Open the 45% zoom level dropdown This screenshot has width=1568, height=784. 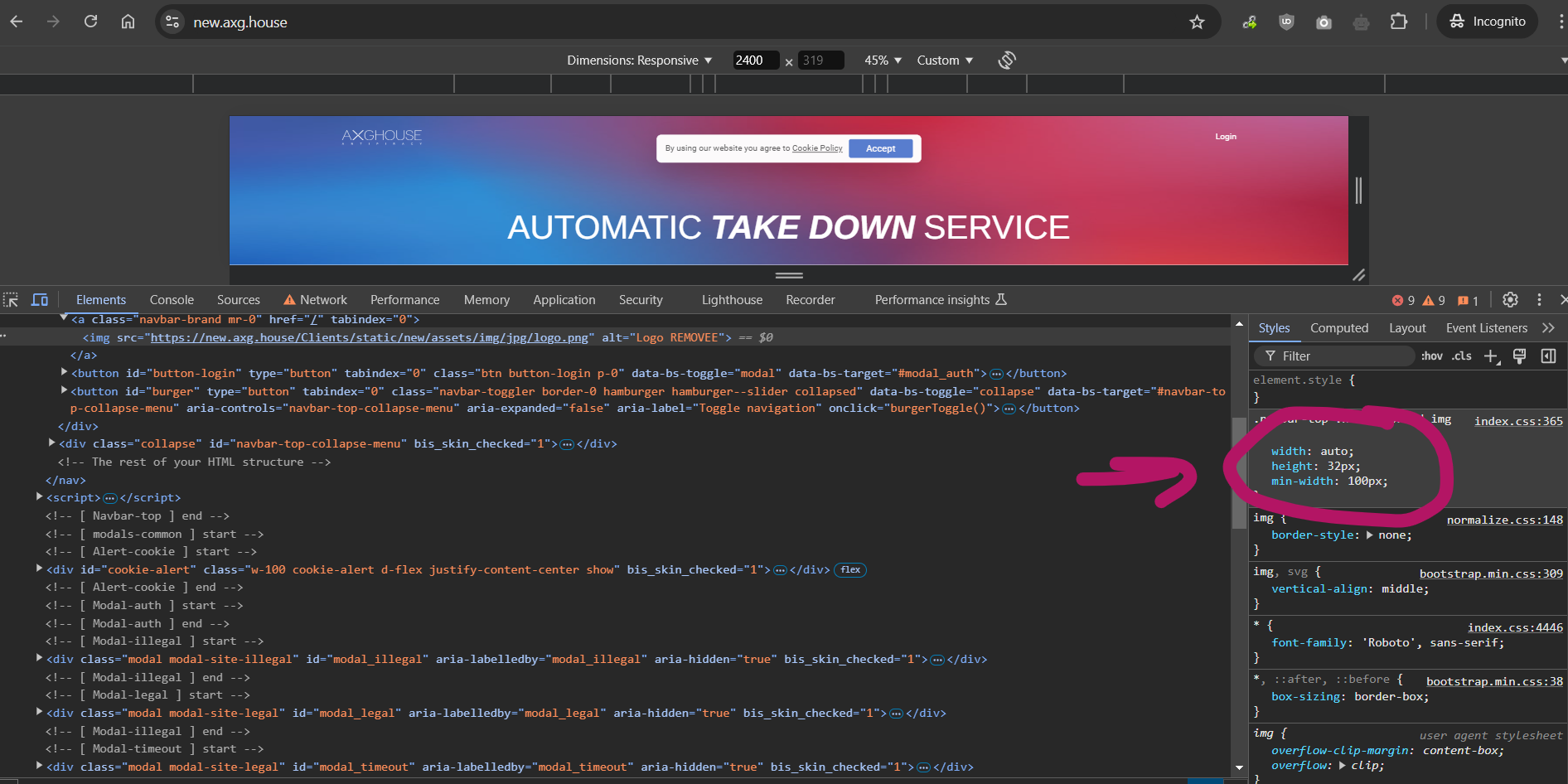(883, 60)
